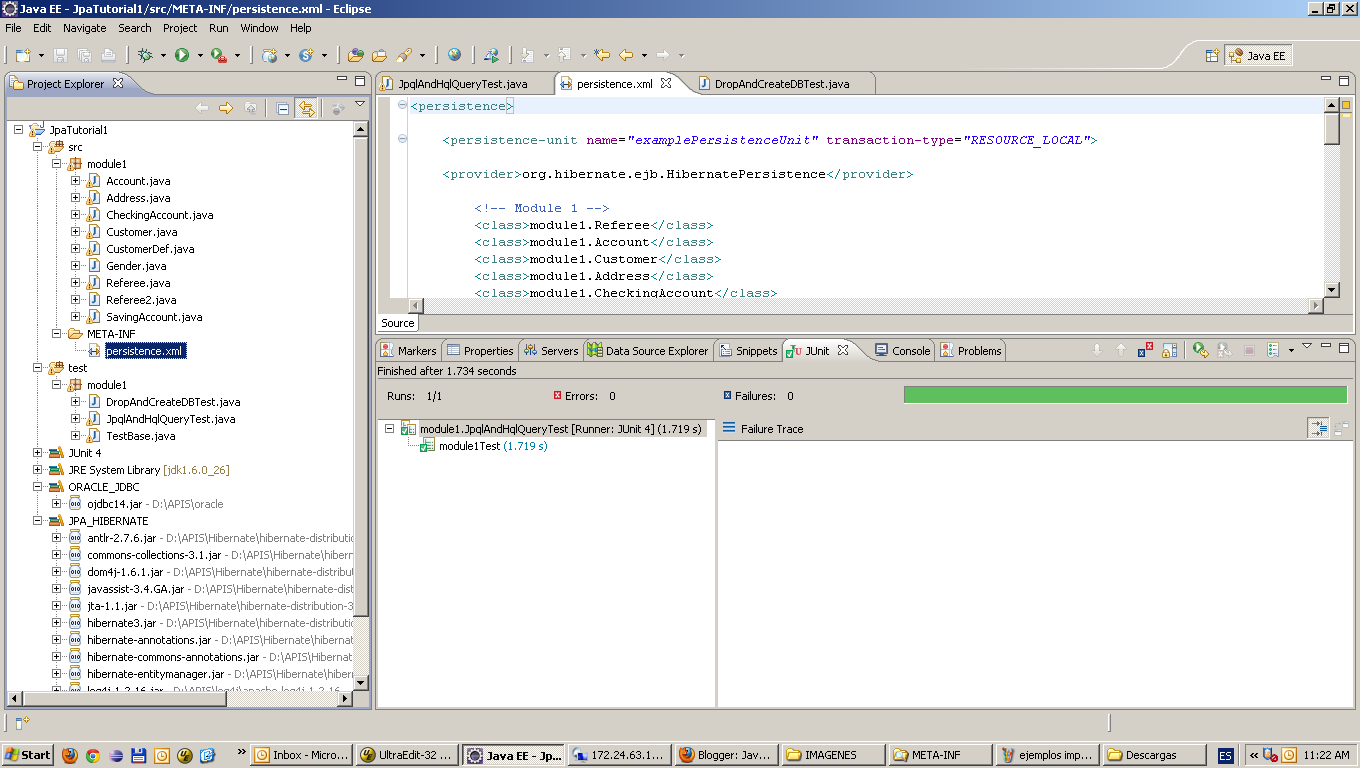Switch to the Java EE perspective button
The height and width of the screenshot is (768, 1360).
1258,55
